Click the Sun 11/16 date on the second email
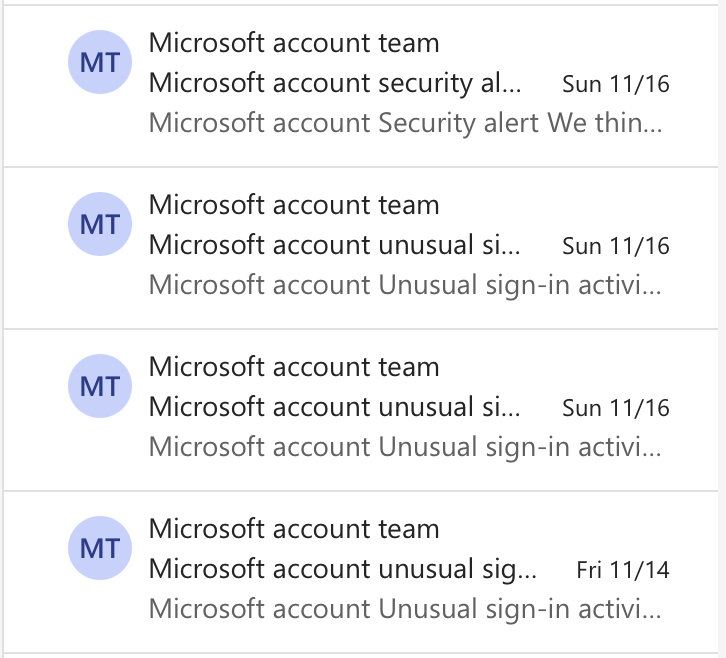This screenshot has width=726, height=658. [x=616, y=246]
